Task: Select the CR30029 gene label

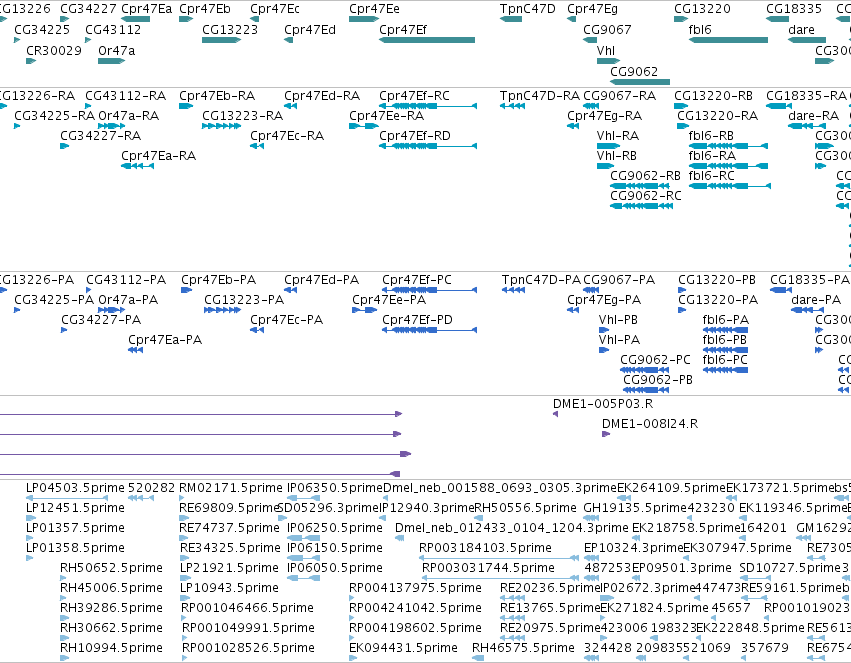Action: tap(54, 50)
